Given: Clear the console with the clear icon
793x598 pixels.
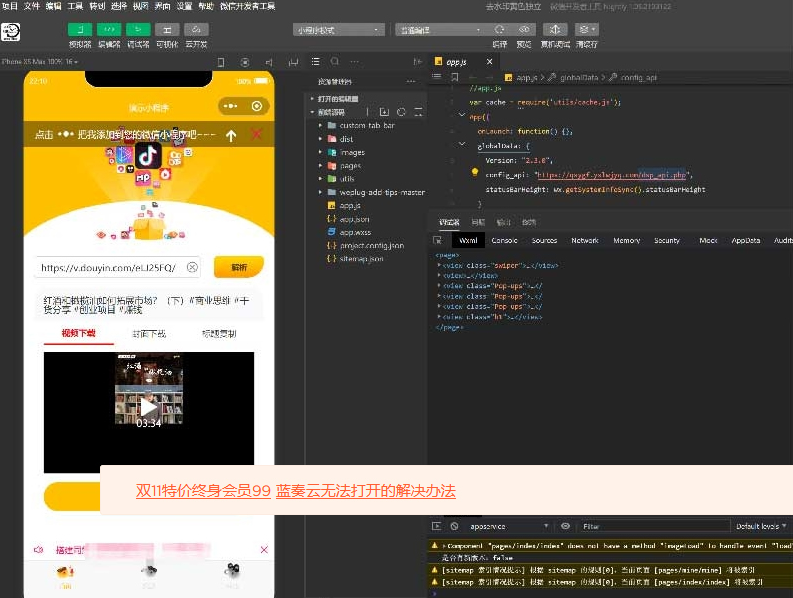Looking at the screenshot, I should pyautogui.click(x=454, y=526).
